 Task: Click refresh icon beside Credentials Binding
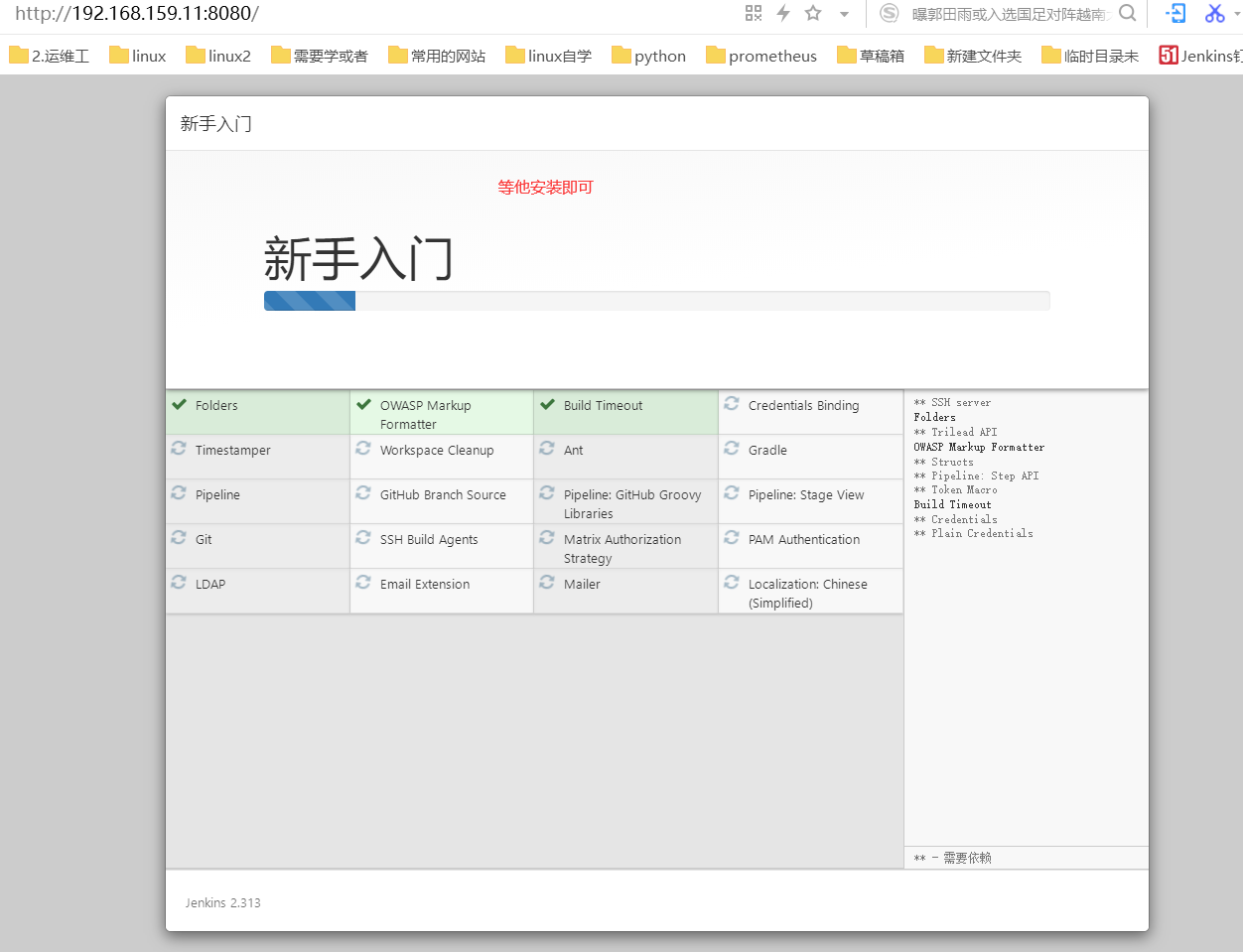pyautogui.click(x=732, y=403)
